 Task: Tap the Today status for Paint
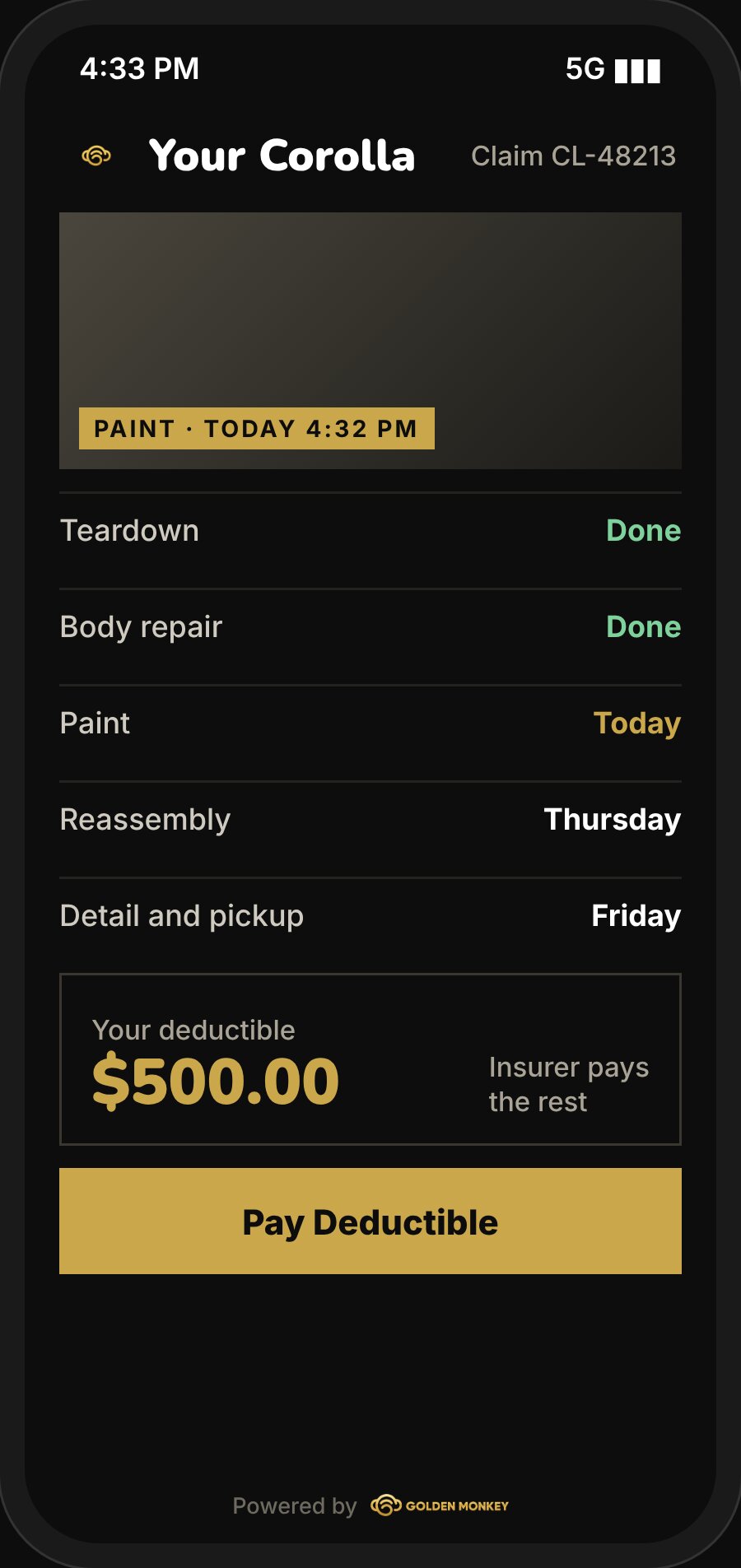(637, 724)
